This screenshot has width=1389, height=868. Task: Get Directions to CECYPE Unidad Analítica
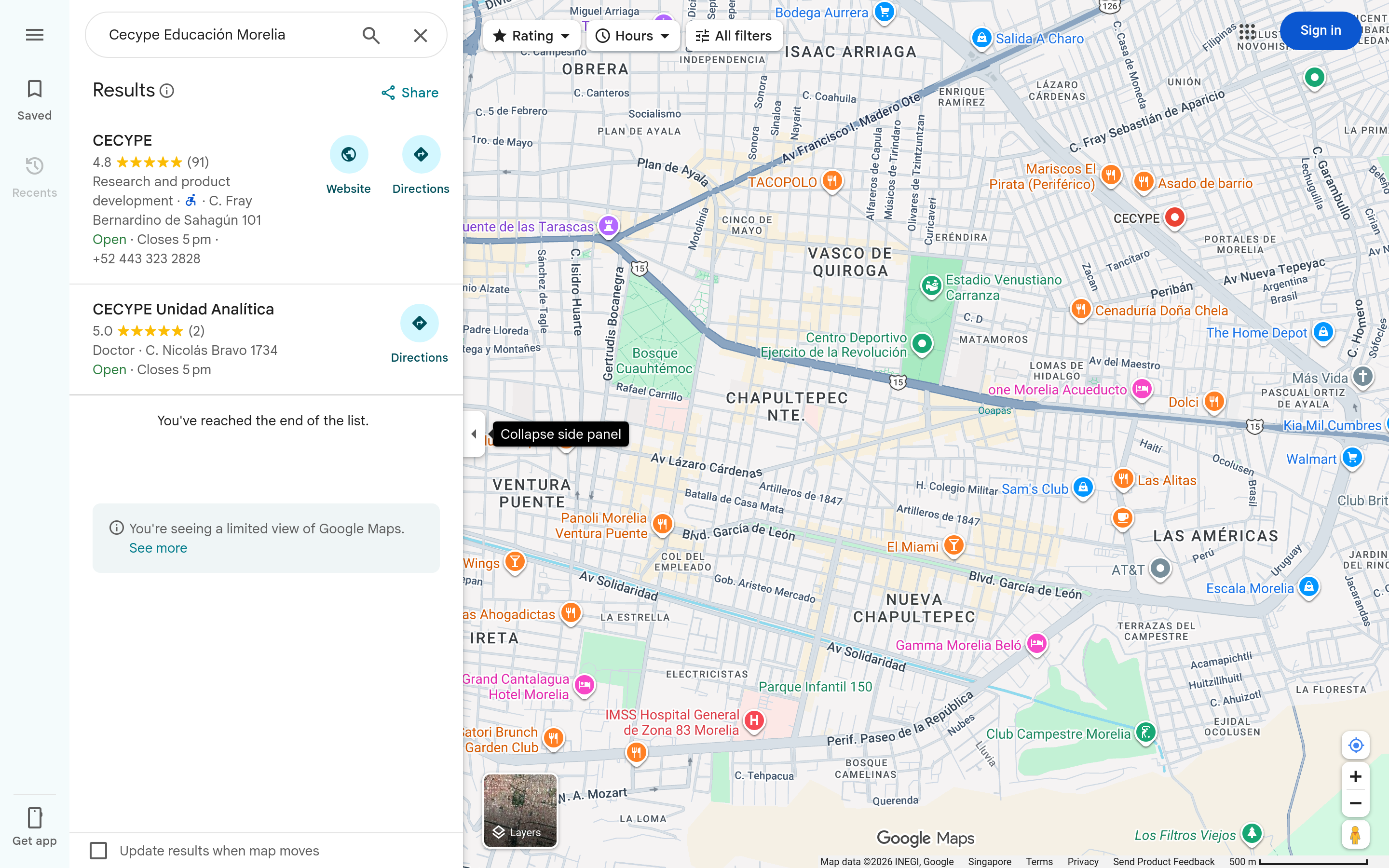[419, 323]
